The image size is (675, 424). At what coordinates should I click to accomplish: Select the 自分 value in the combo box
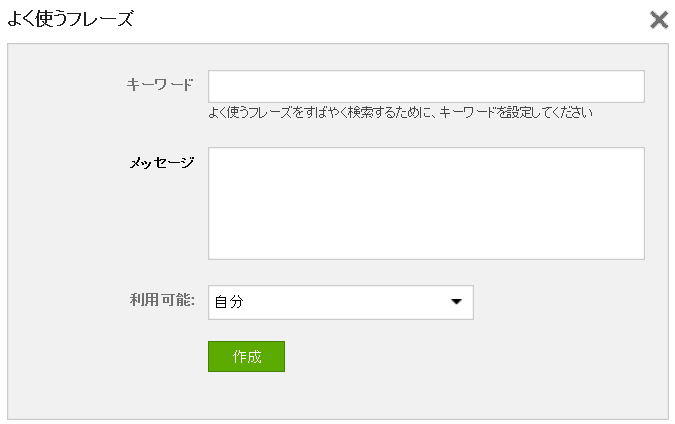coord(229,302)
